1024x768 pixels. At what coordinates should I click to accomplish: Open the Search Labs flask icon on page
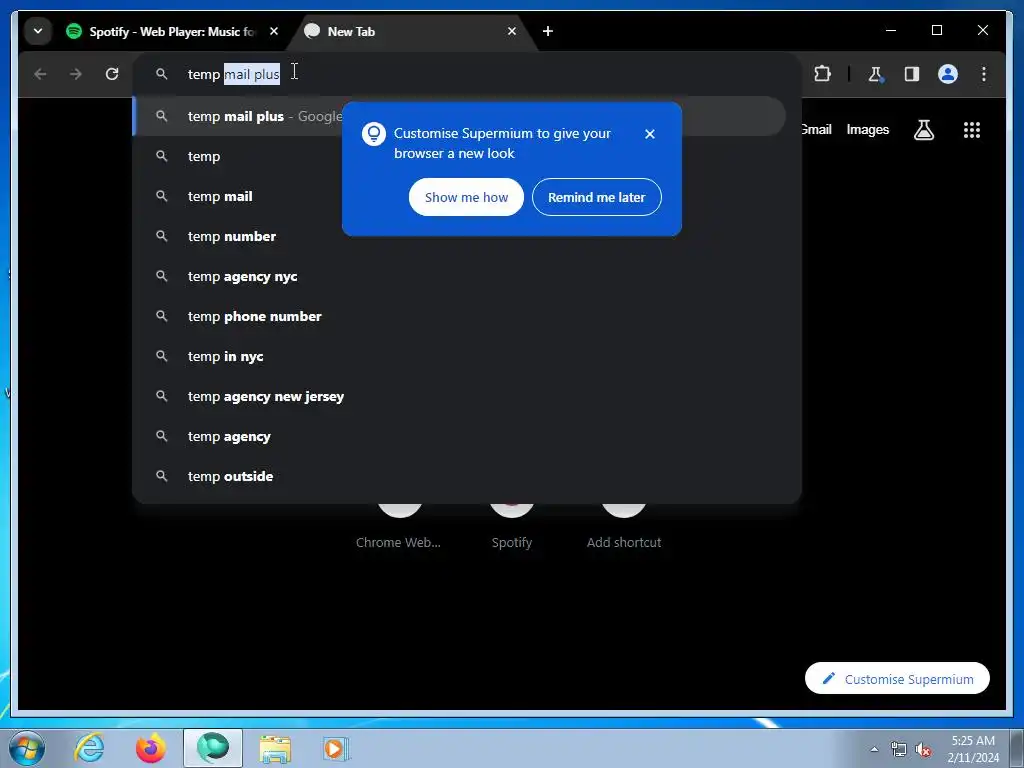pyautogui.click(x=923, y=130)
